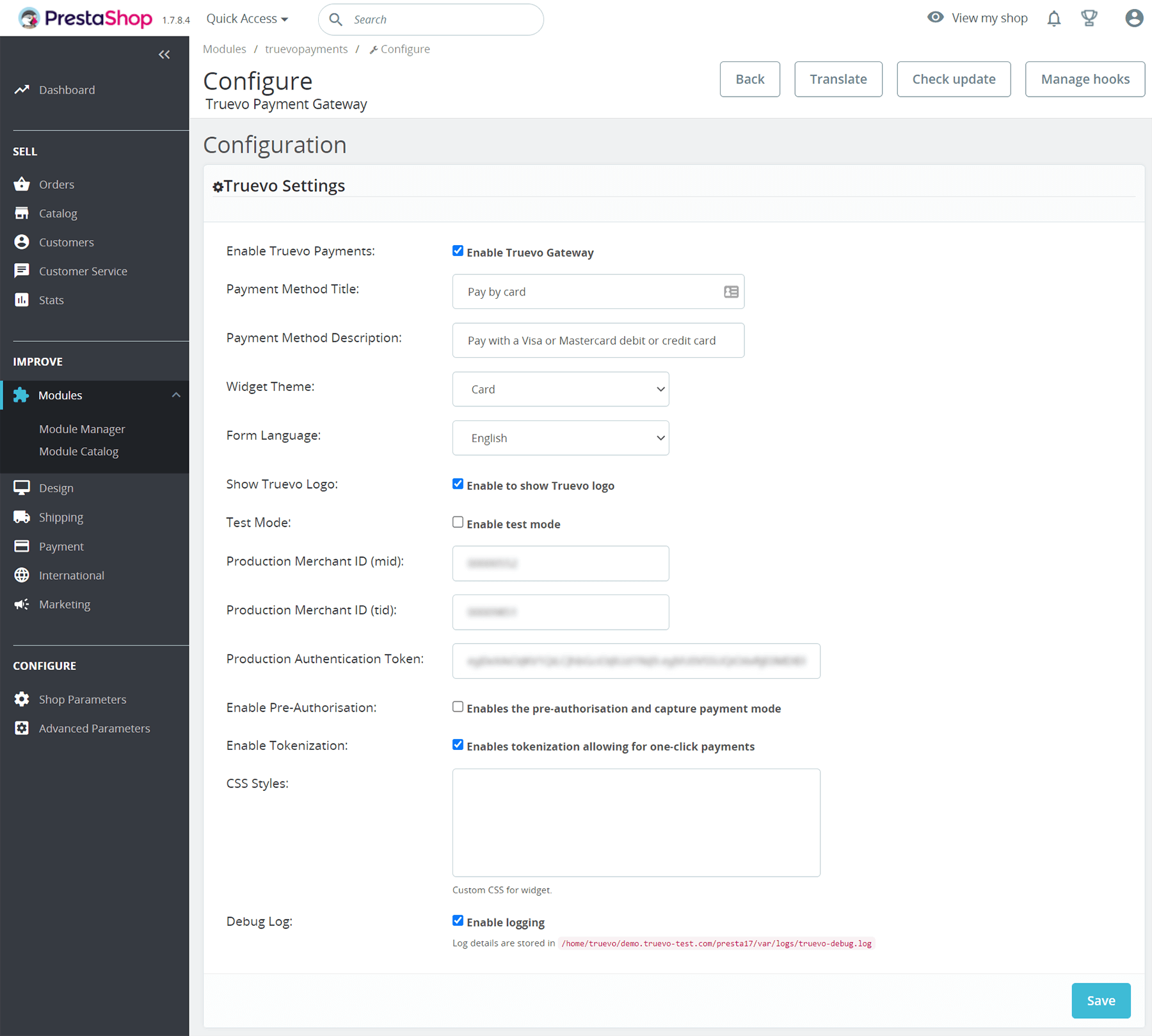Select the Customers sidebar icon
Viewport: 1152px width, 1036px height.
coord(22,242)
